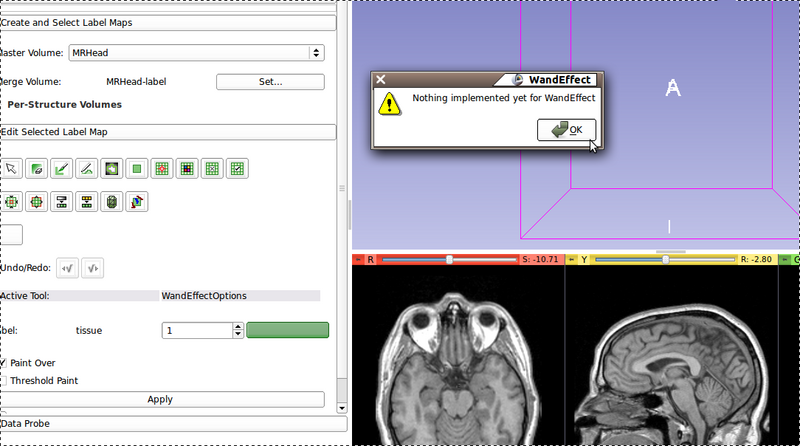Viewport: 800px width, 446px height.
Task: Collapse the Create and Select Label Maps section
Action: [168, 22]
